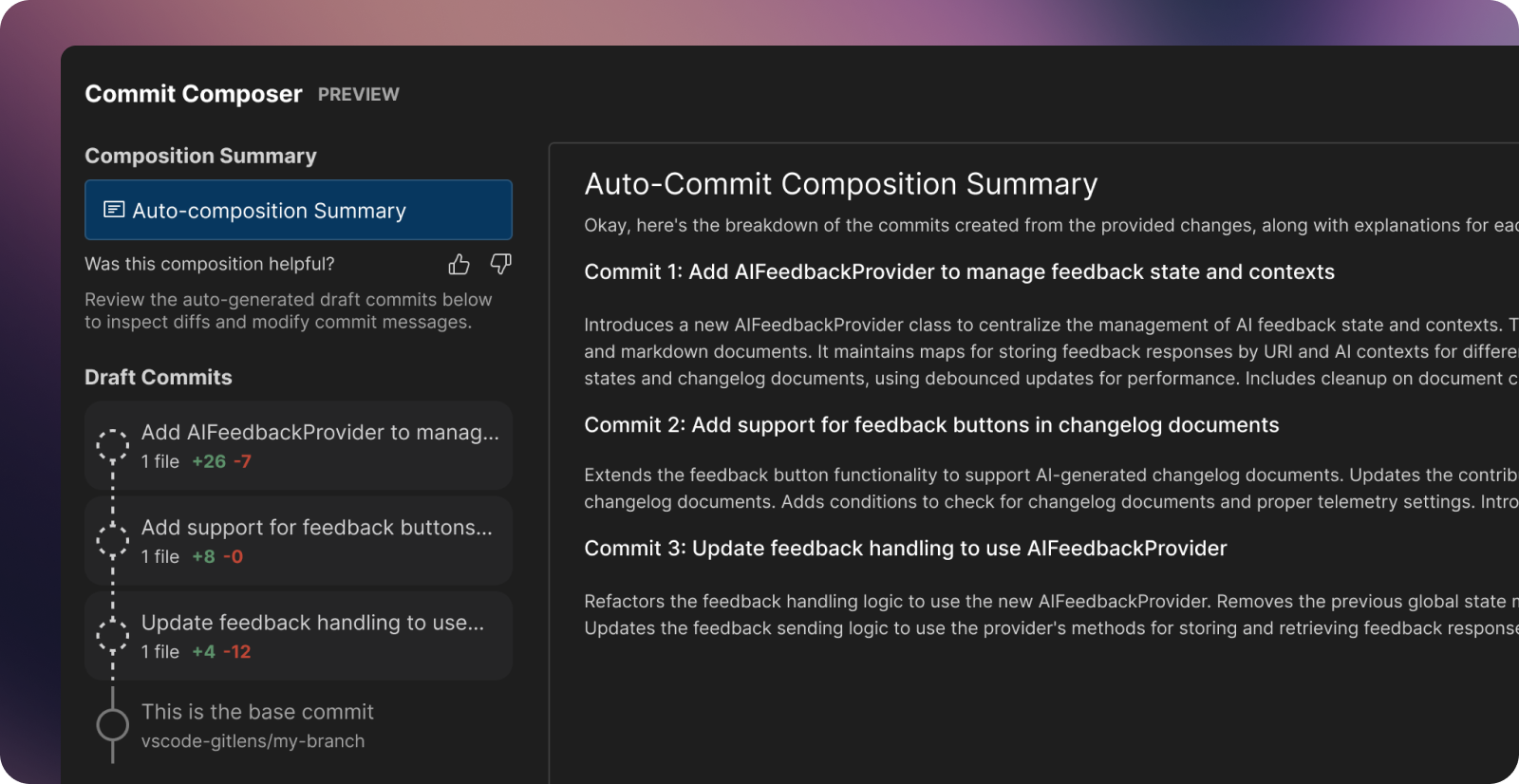Select the Auto-composition Summary item
Viewport: 1519px width, 784px height.
pos(298,210)
